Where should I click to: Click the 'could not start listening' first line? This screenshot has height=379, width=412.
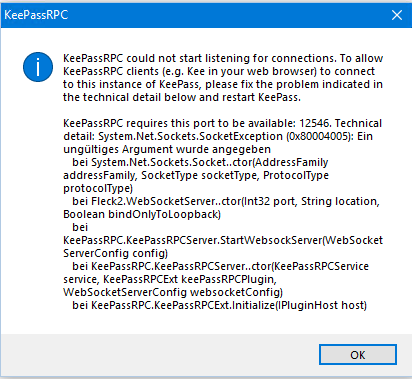[223, 59]
